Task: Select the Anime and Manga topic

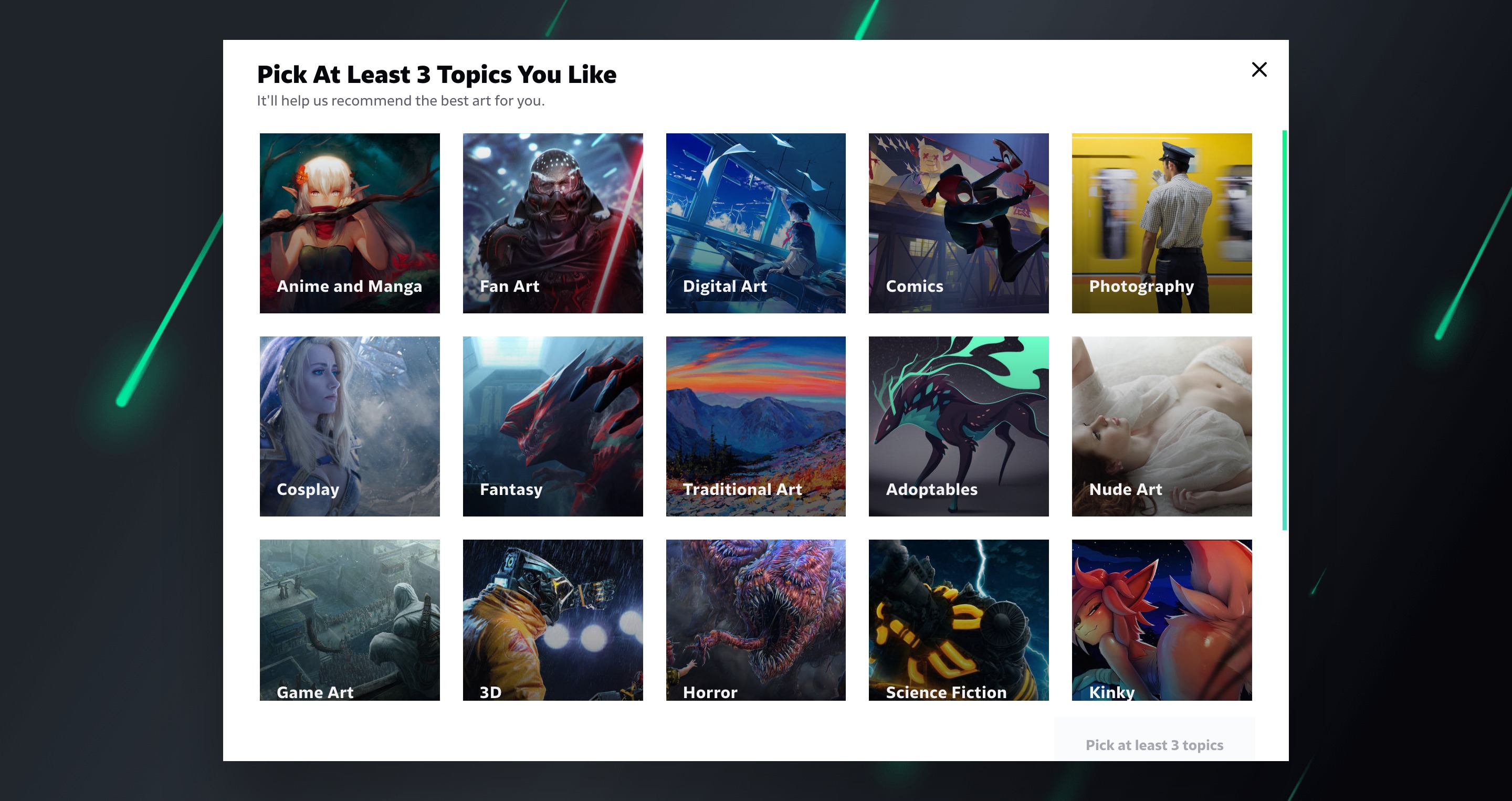Action: [349, 223]
